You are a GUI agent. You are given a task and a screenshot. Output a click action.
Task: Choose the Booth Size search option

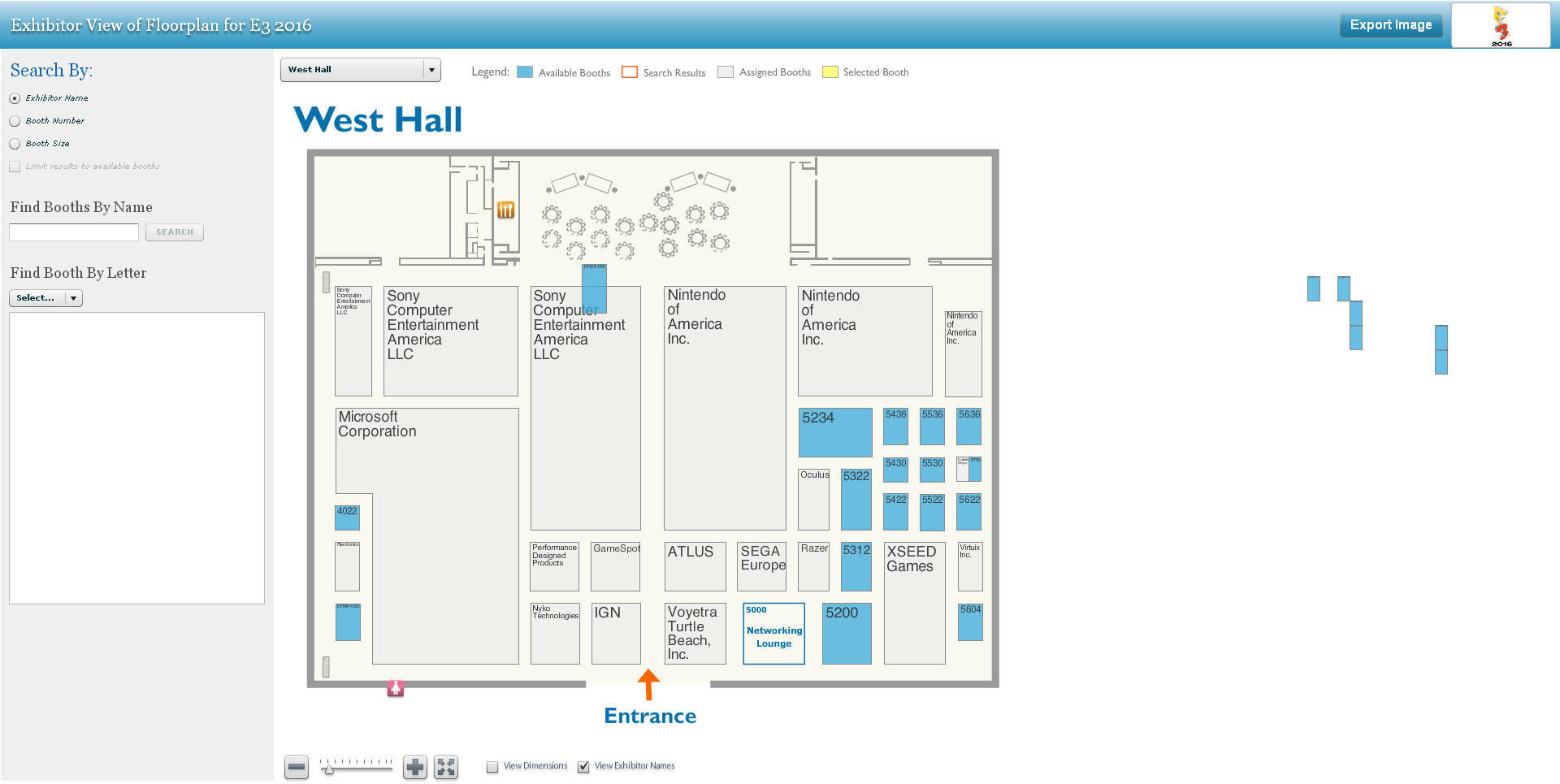tap(15, 144)
